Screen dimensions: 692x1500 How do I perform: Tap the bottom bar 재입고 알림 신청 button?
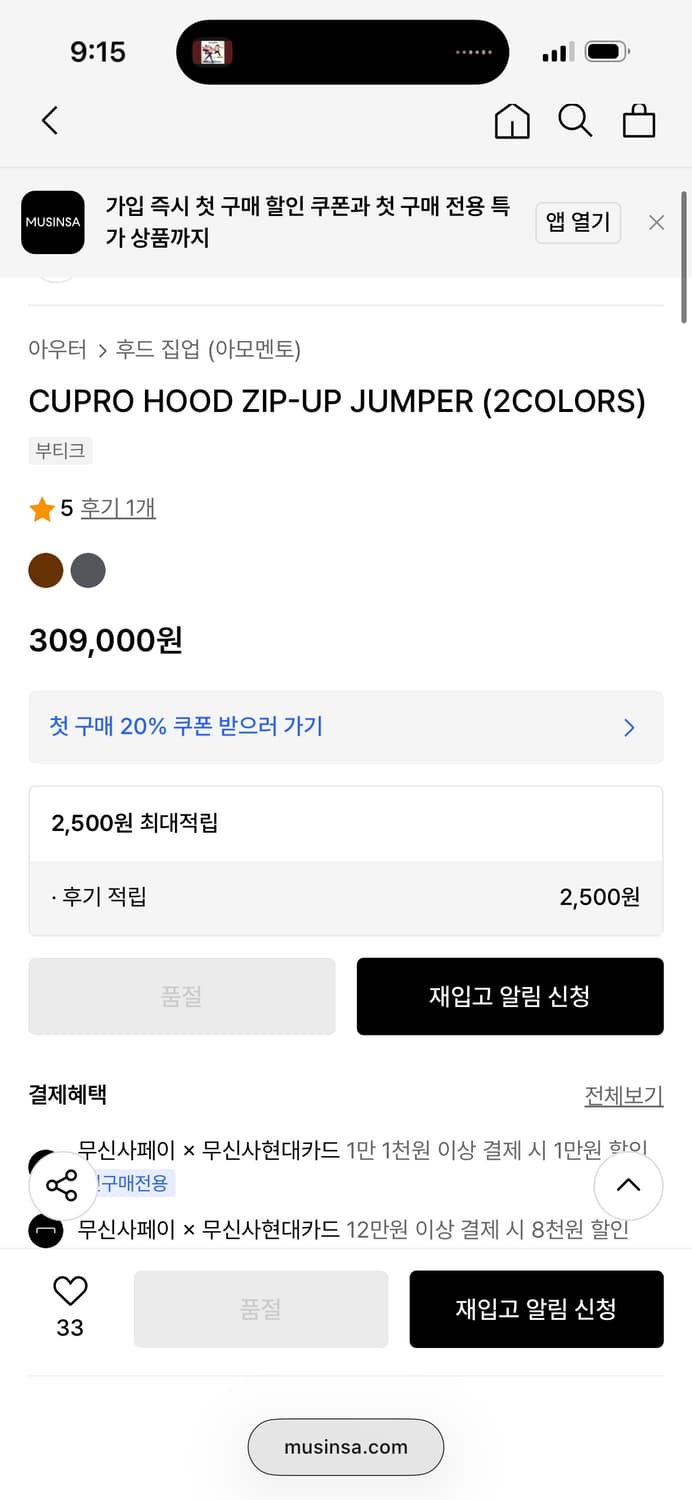(536, 1309)
